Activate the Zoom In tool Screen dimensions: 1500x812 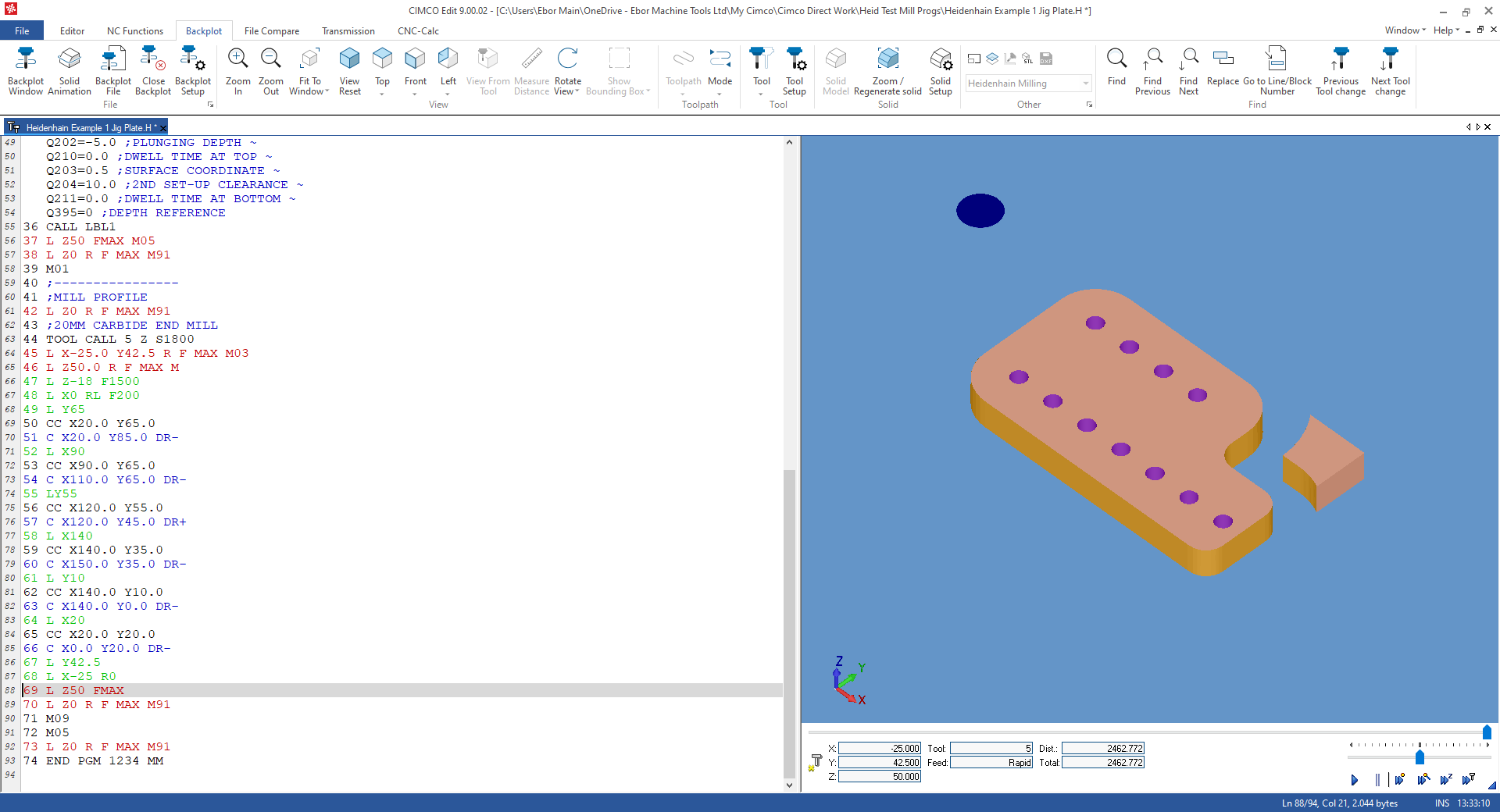237,70
